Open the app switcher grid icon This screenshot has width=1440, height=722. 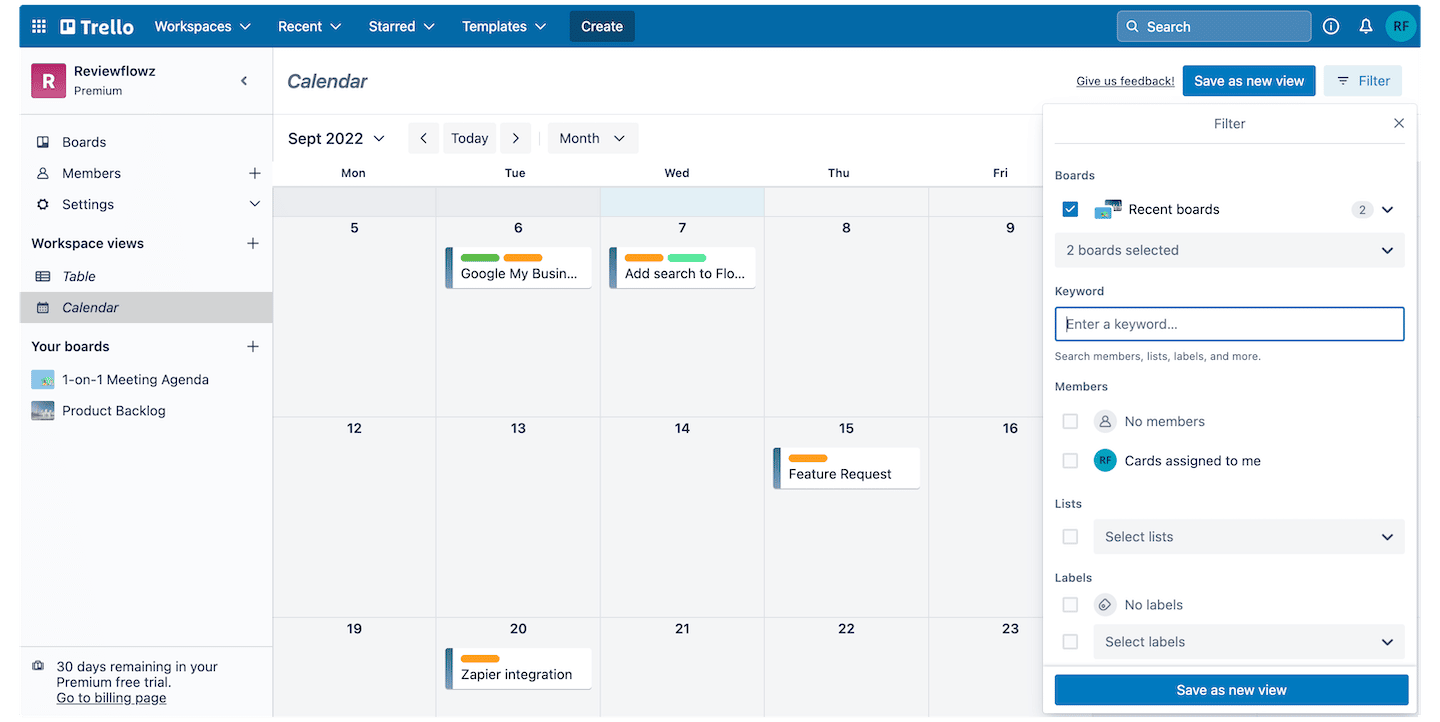click(39, 27)
